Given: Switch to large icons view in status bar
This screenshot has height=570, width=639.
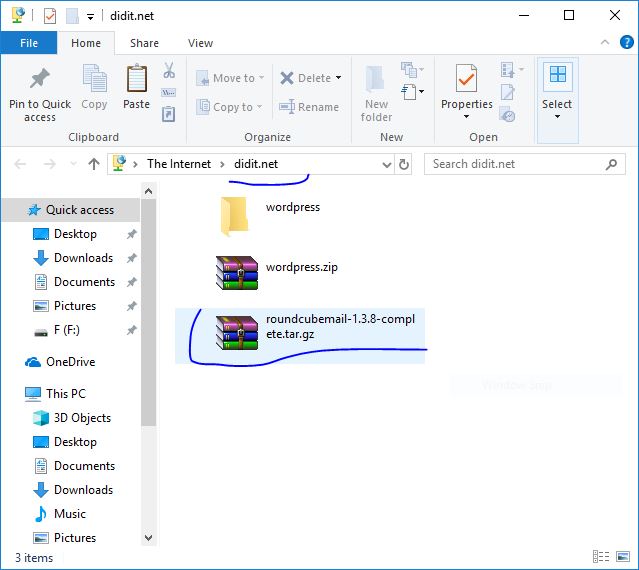Looking at the screenshot, I should tap(623, 556).
